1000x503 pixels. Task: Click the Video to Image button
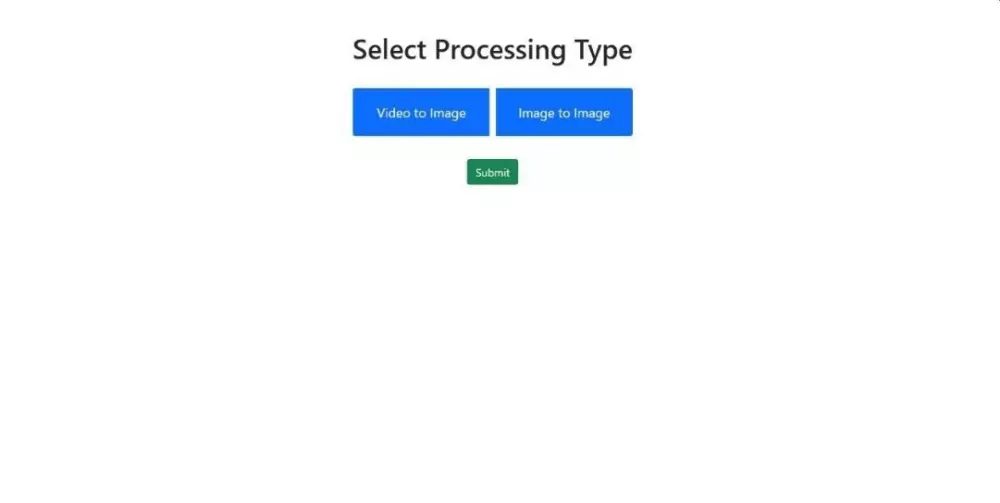(421, 112)
